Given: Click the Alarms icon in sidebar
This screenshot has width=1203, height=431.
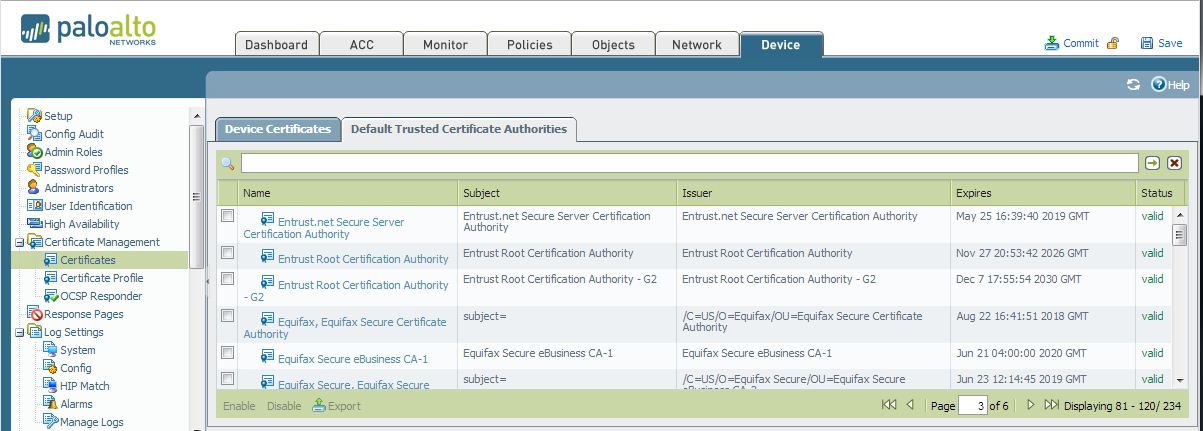Looking at the screenshot, I should point(51,404).
